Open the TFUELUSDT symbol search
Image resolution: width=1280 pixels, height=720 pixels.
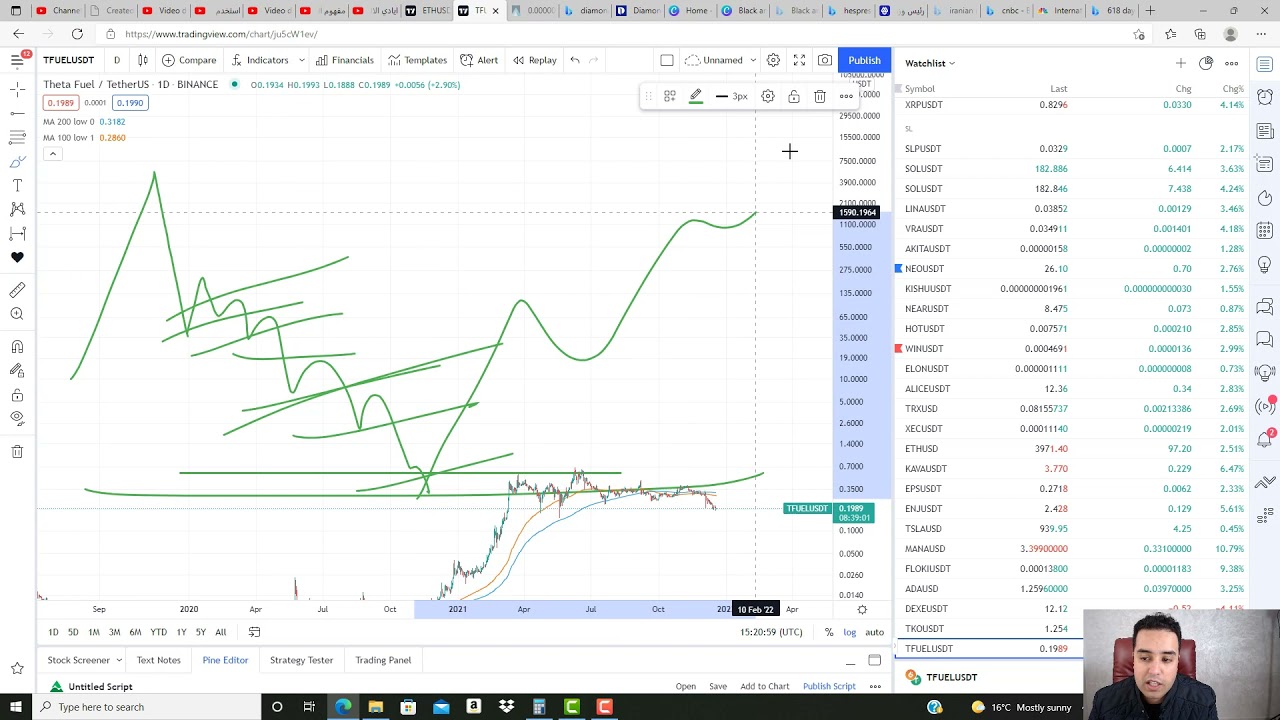coord(68,60)
